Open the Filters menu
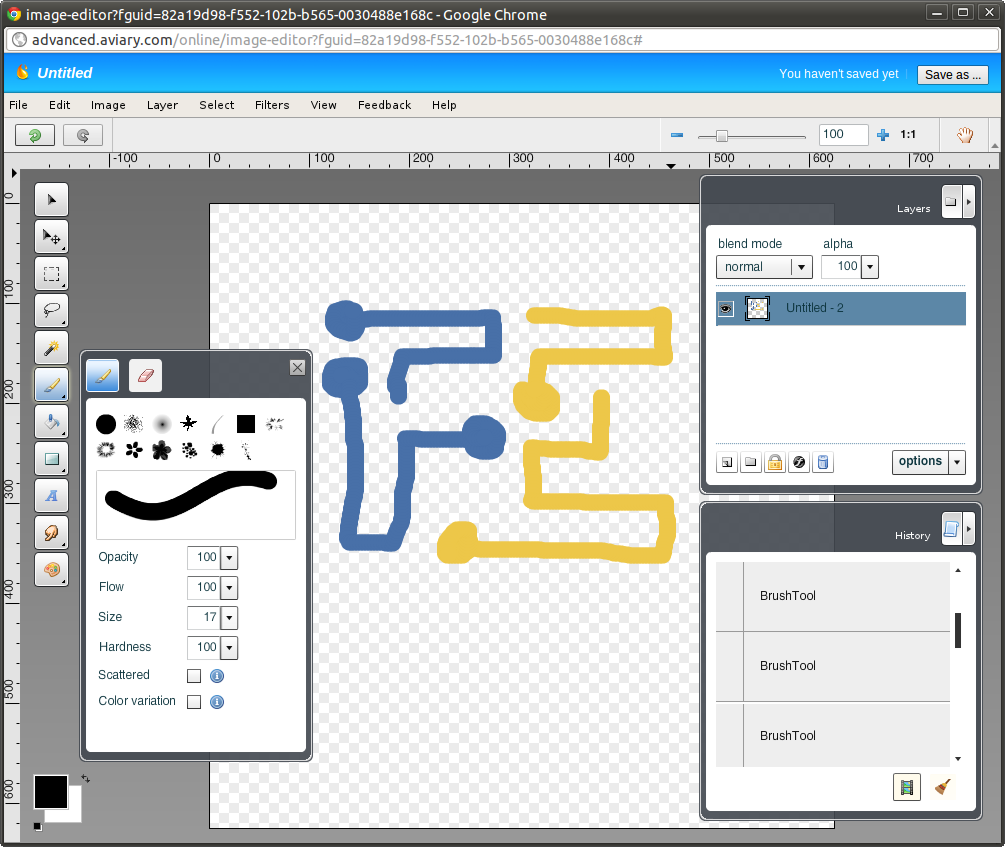The height and width of the screenshot is (847, 1005). pyautogui.click(x=272, y=105)
